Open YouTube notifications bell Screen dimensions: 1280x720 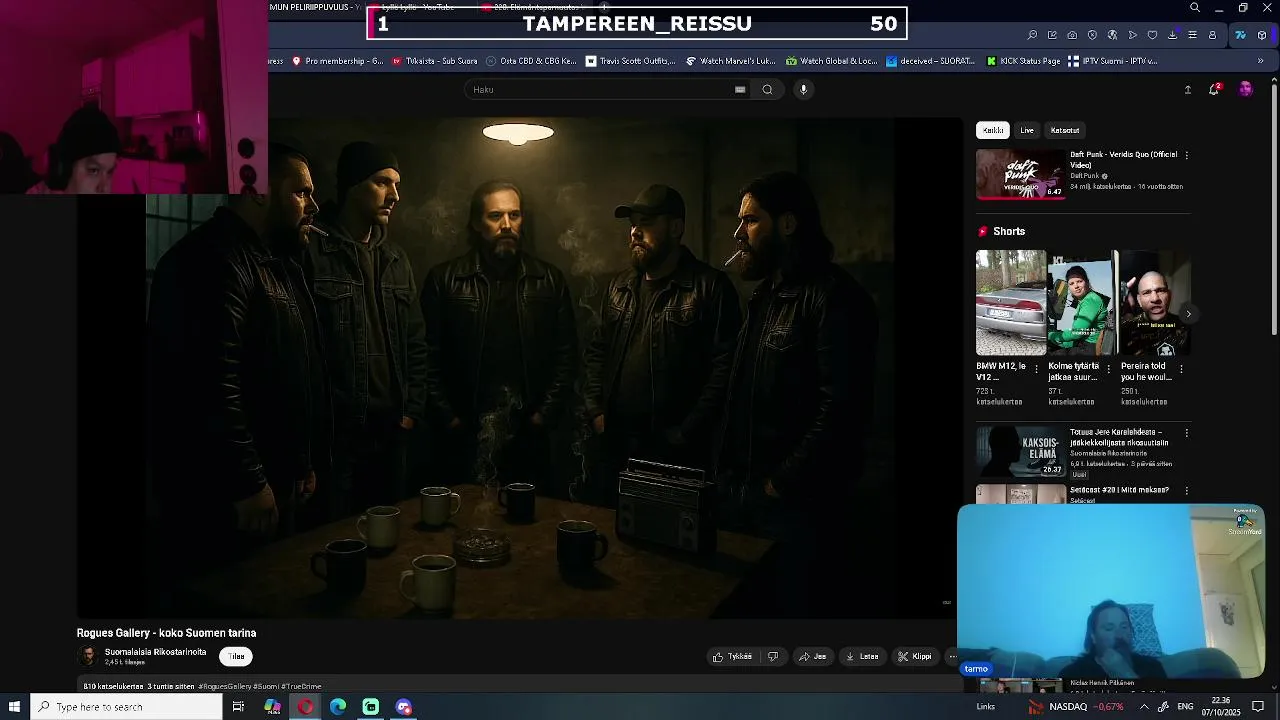click(x=1214, y=90)
